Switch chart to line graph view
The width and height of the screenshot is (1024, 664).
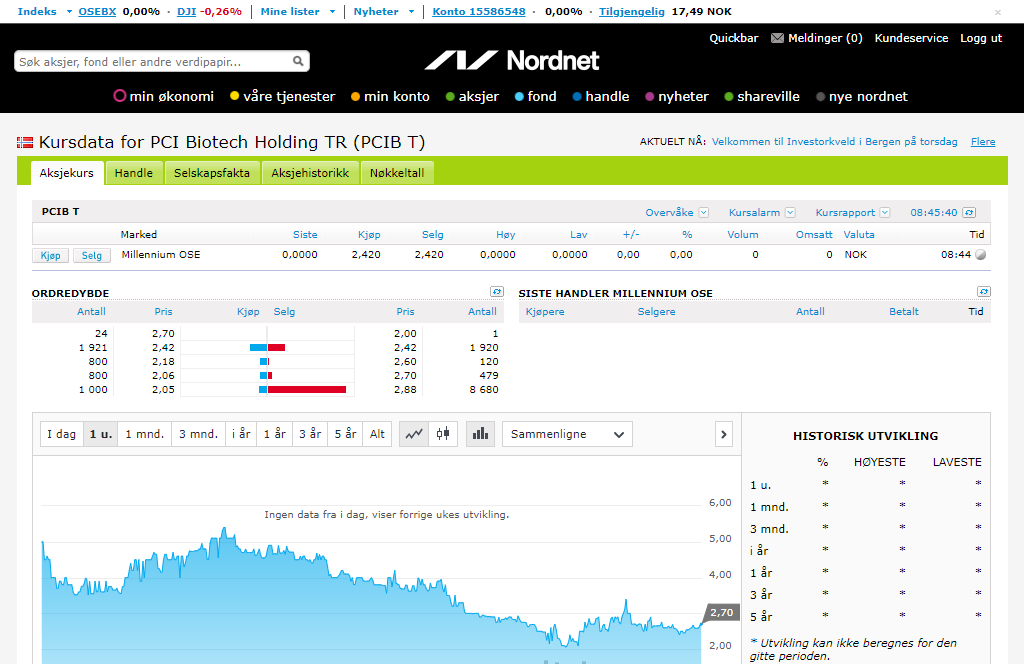click(x=414, y=434)
